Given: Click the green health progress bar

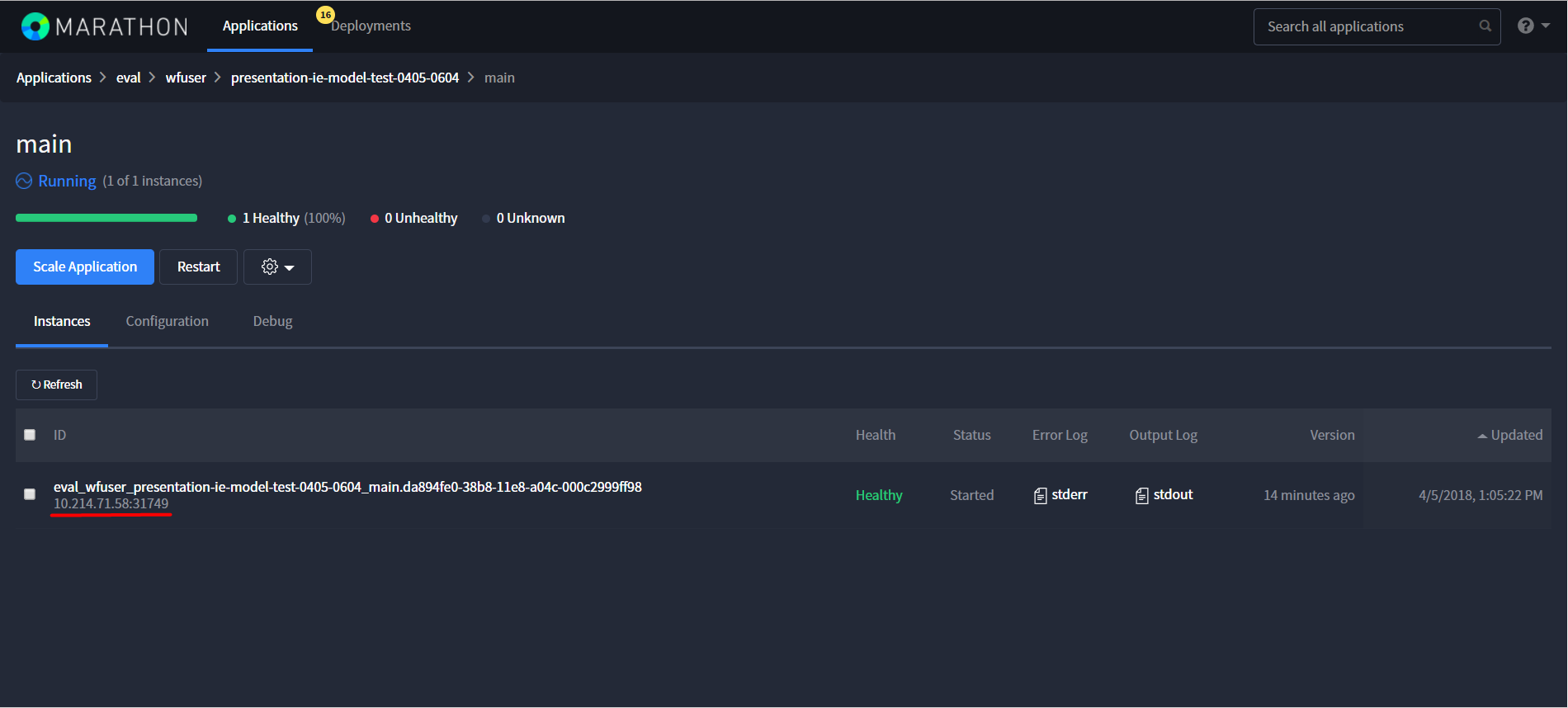Looking at the screenshot, I should click(x=106, y=218).
